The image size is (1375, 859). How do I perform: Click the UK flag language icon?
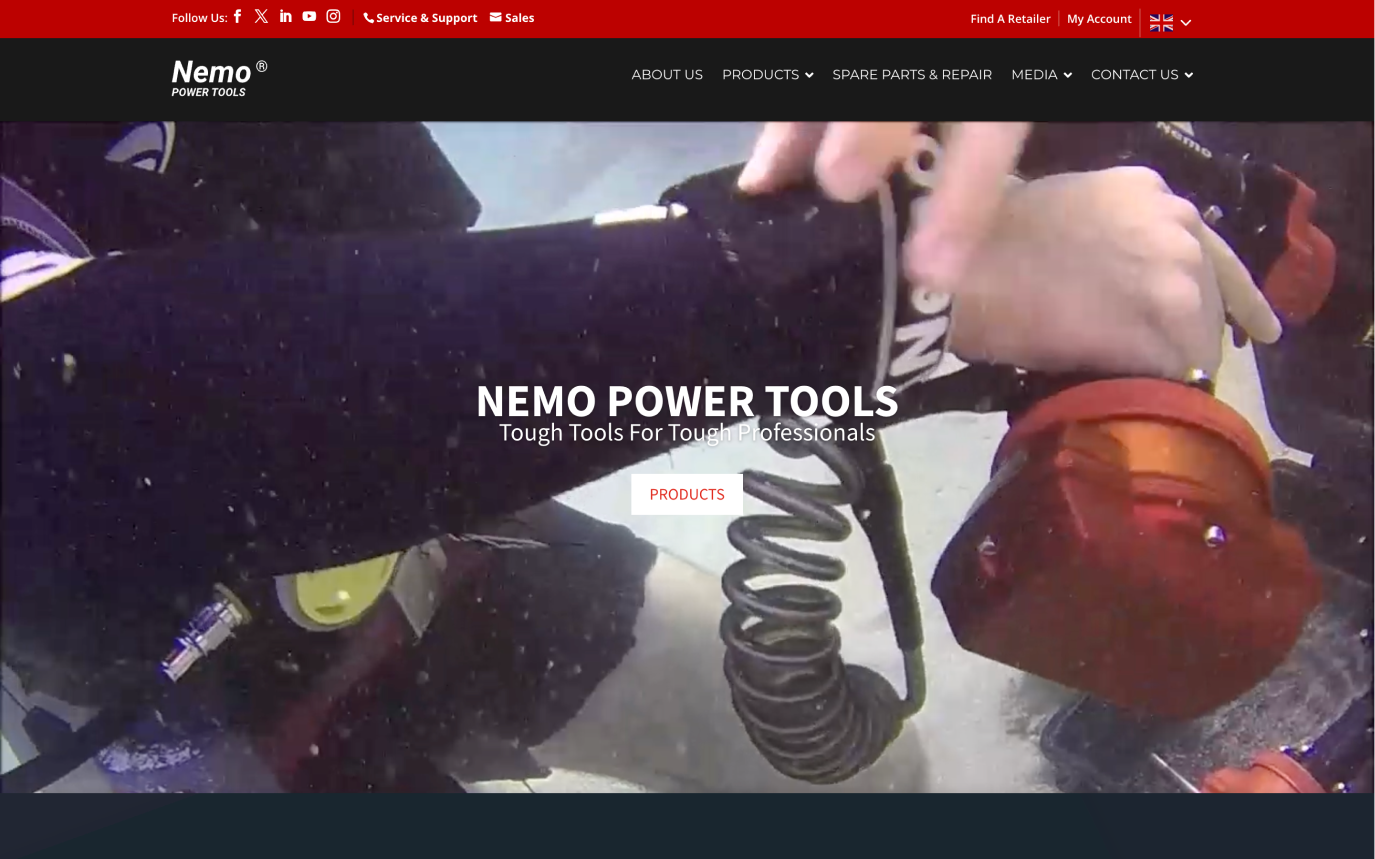pyautogui.click(x=1161, y=22)
